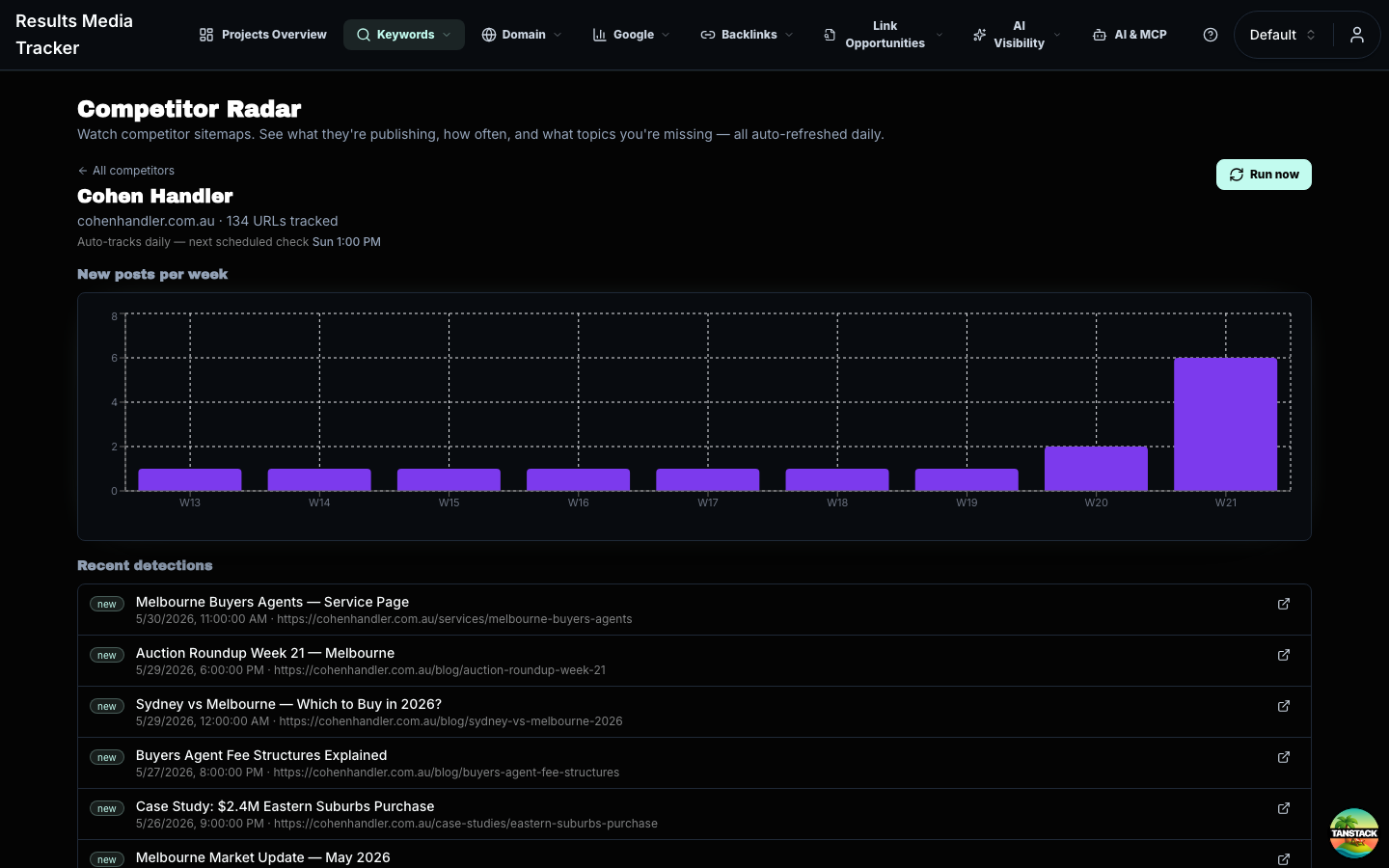
Task: Open Sydney vs Melbourne external link icon
Action: coord(1284,706)
